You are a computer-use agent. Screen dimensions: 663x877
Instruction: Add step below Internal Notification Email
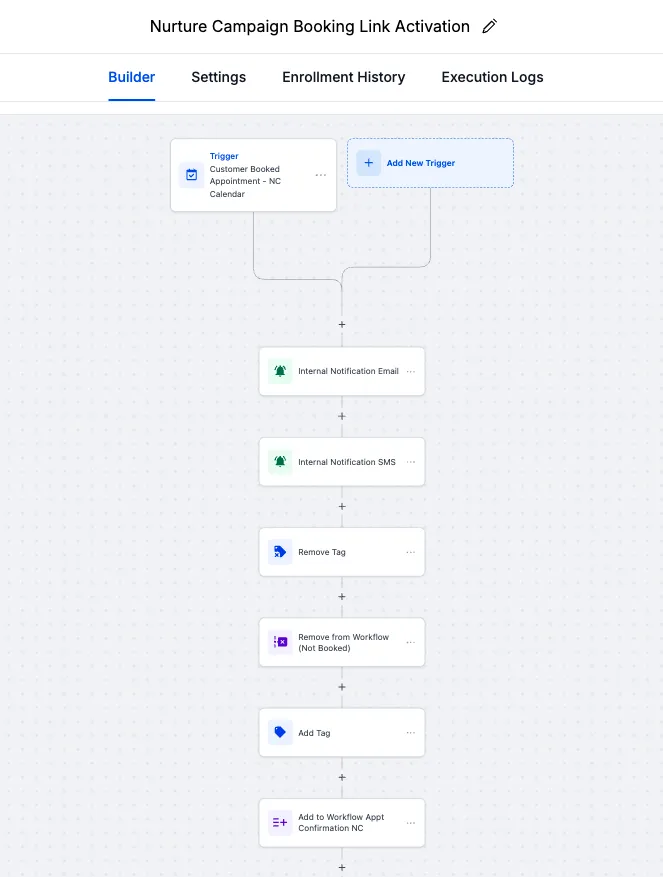click(x=342, y=416)
